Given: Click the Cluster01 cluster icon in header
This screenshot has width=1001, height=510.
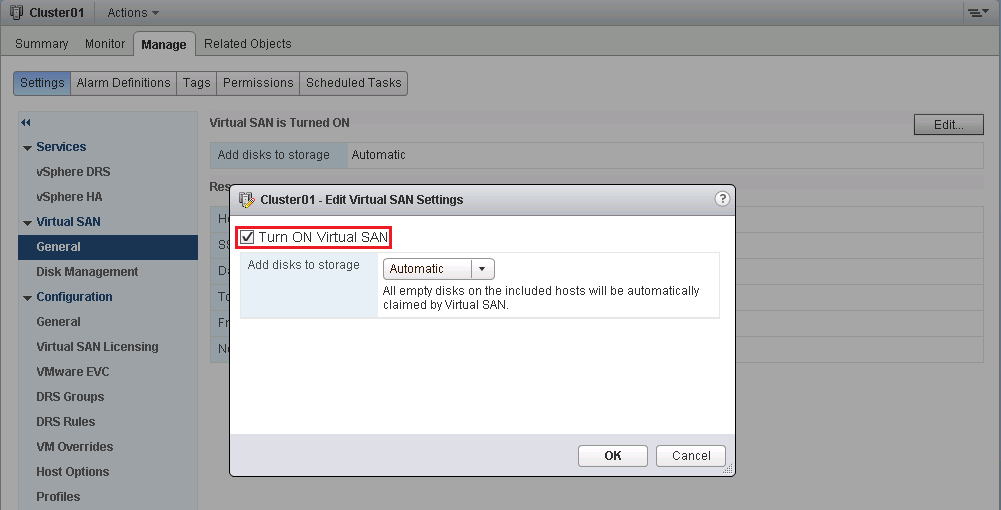Looking at the screenshot, I should (16, 13).
